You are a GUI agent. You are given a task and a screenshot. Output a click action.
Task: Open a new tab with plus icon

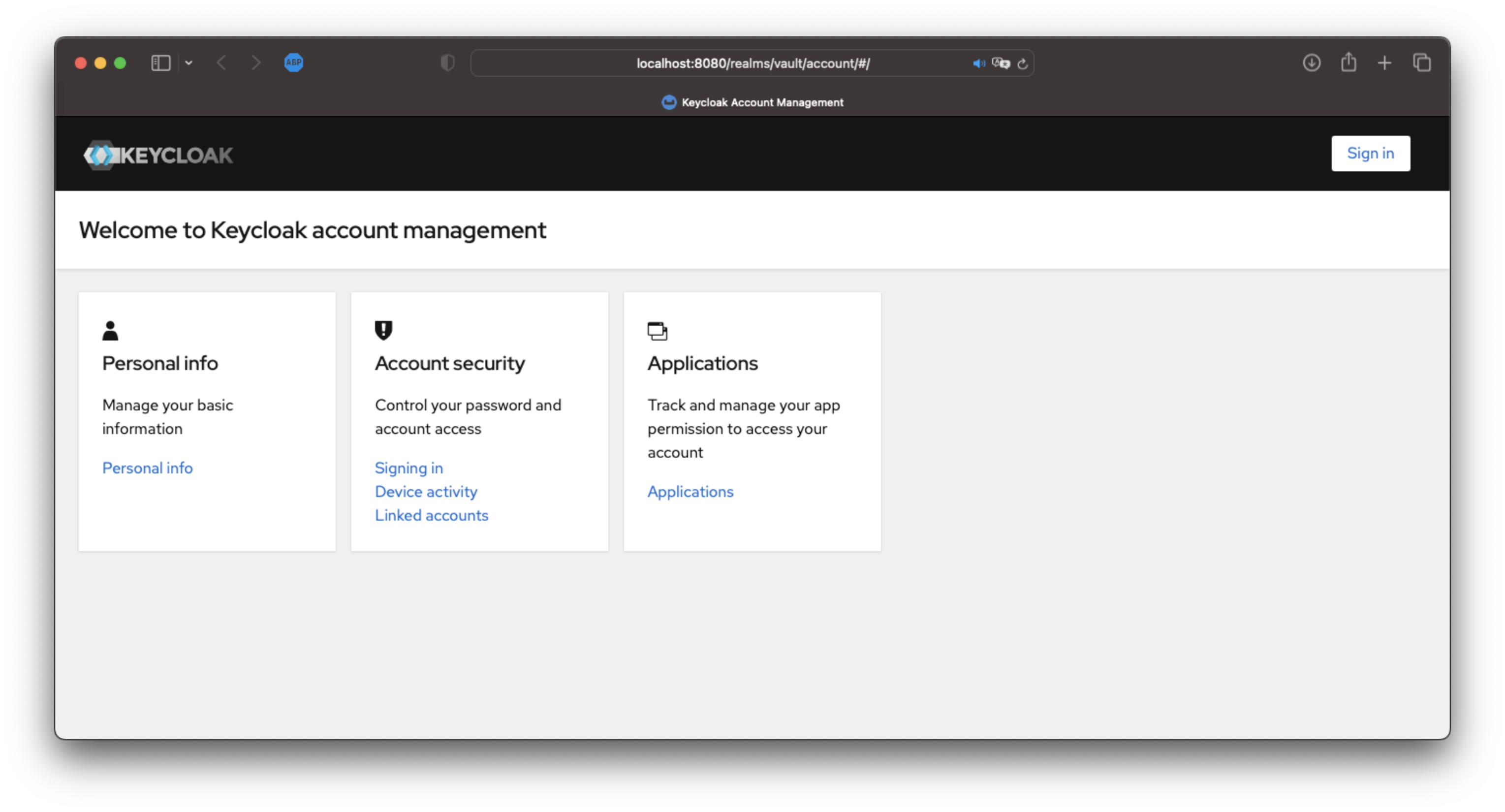[x=1384, y=62]
